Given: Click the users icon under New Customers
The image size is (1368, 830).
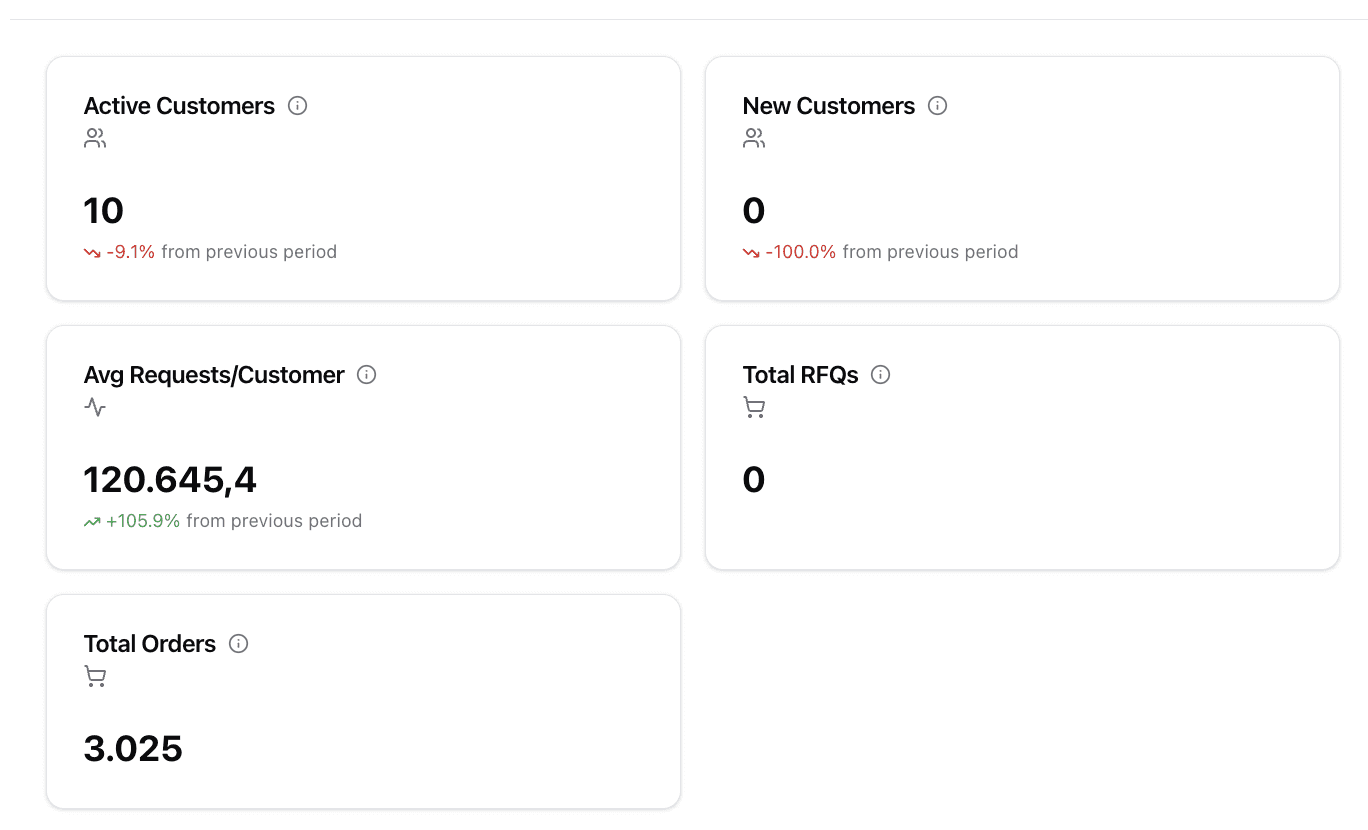Looking at the screenshot, I should pos(754,138).
